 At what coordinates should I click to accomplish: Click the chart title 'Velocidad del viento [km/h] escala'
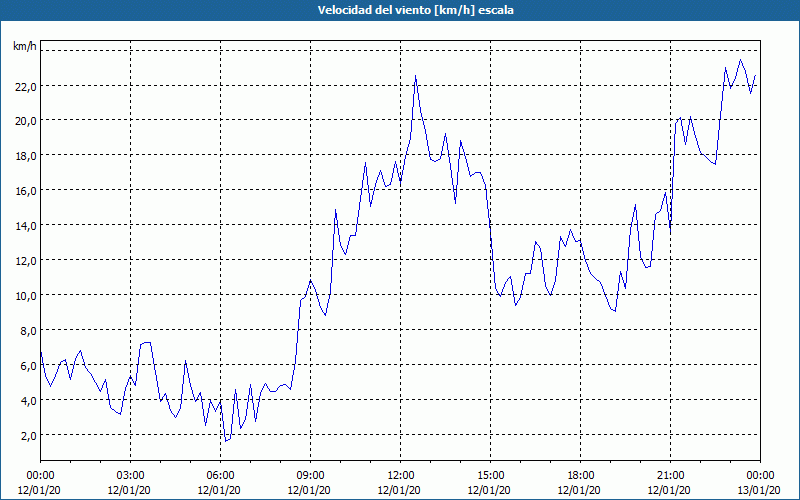tap(415, 10)
